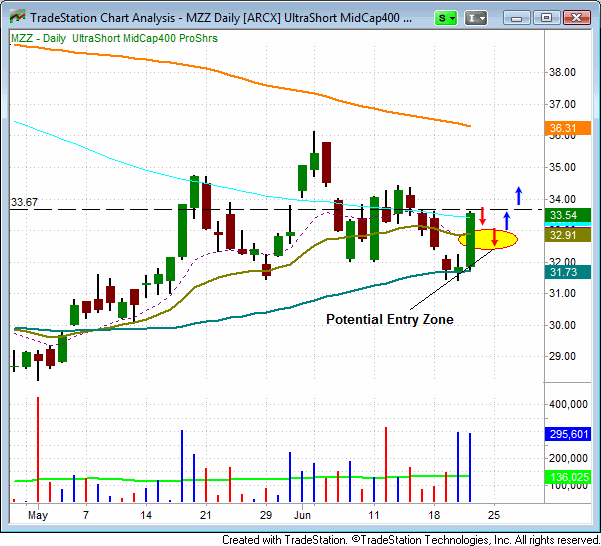The width and height of the screenshot is (601, 546).
Task: Close the chart analysis window
Action: [x=578, y=18]
